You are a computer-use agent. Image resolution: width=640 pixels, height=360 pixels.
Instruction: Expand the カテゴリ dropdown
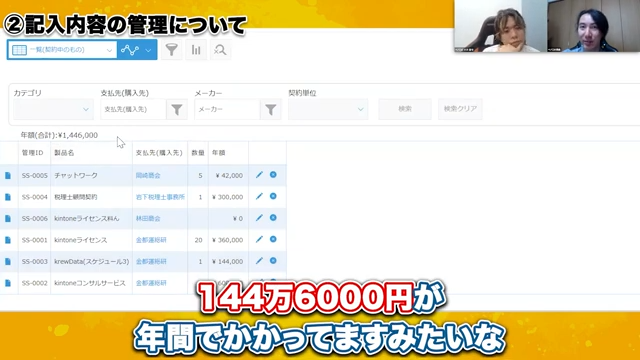[53, 109]
